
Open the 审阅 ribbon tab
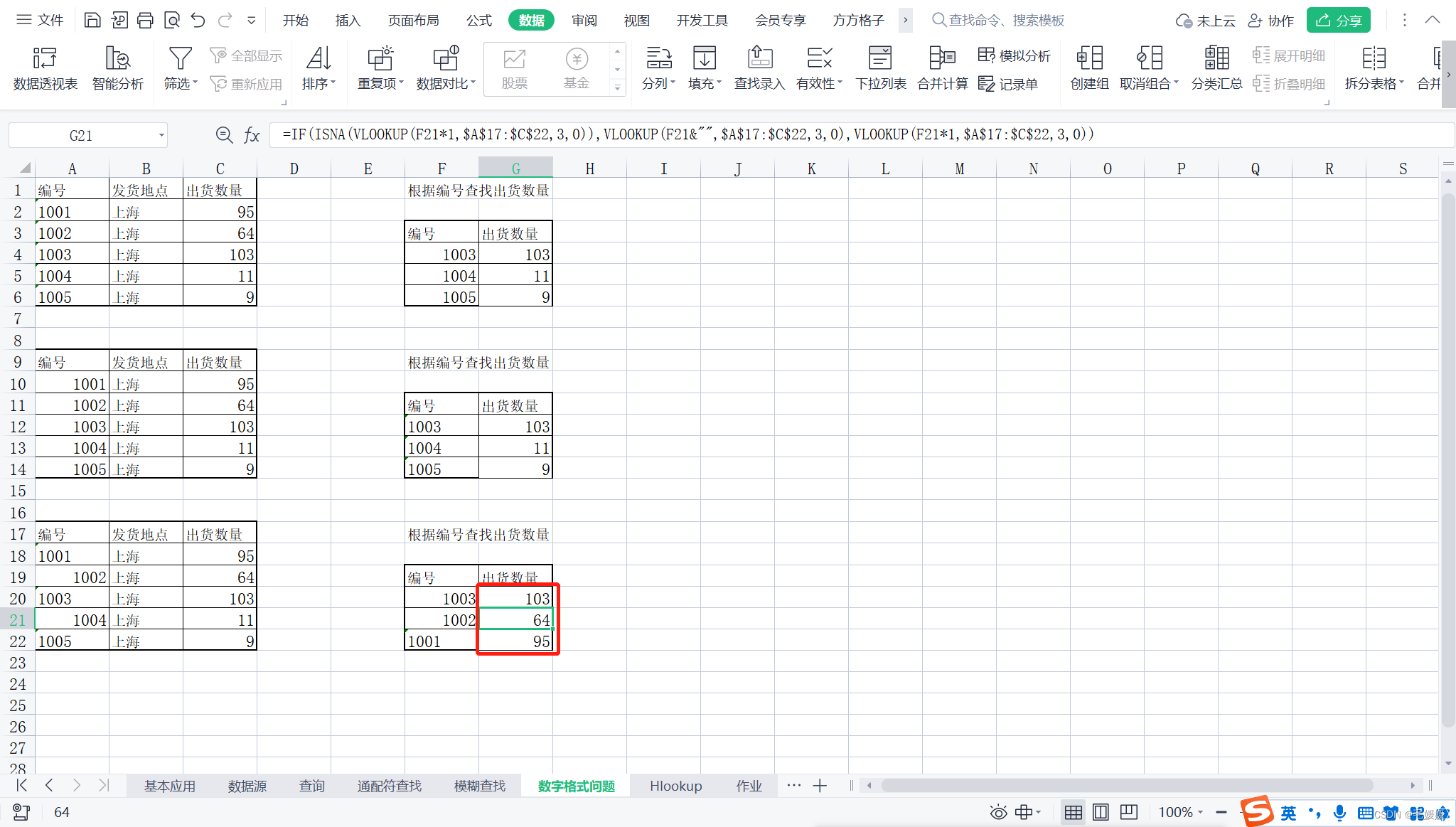pyautogui.click(x=584, y=21)
